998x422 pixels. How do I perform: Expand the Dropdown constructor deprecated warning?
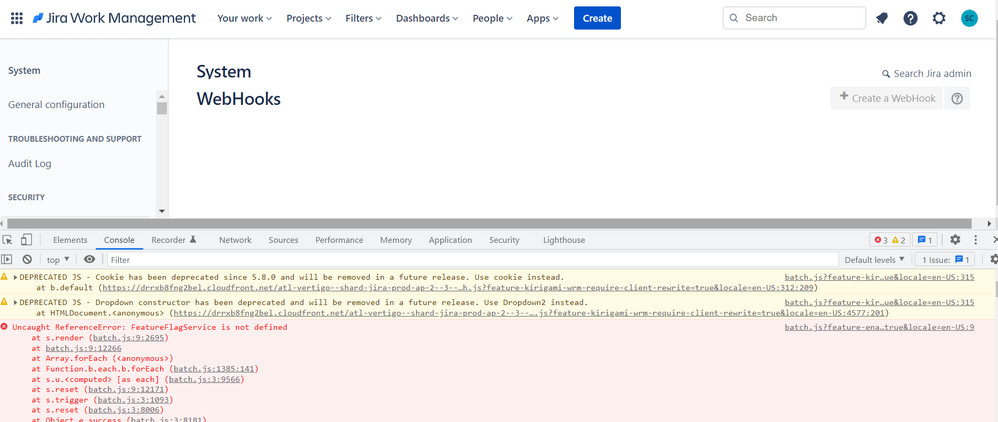(x=15, y=303)
